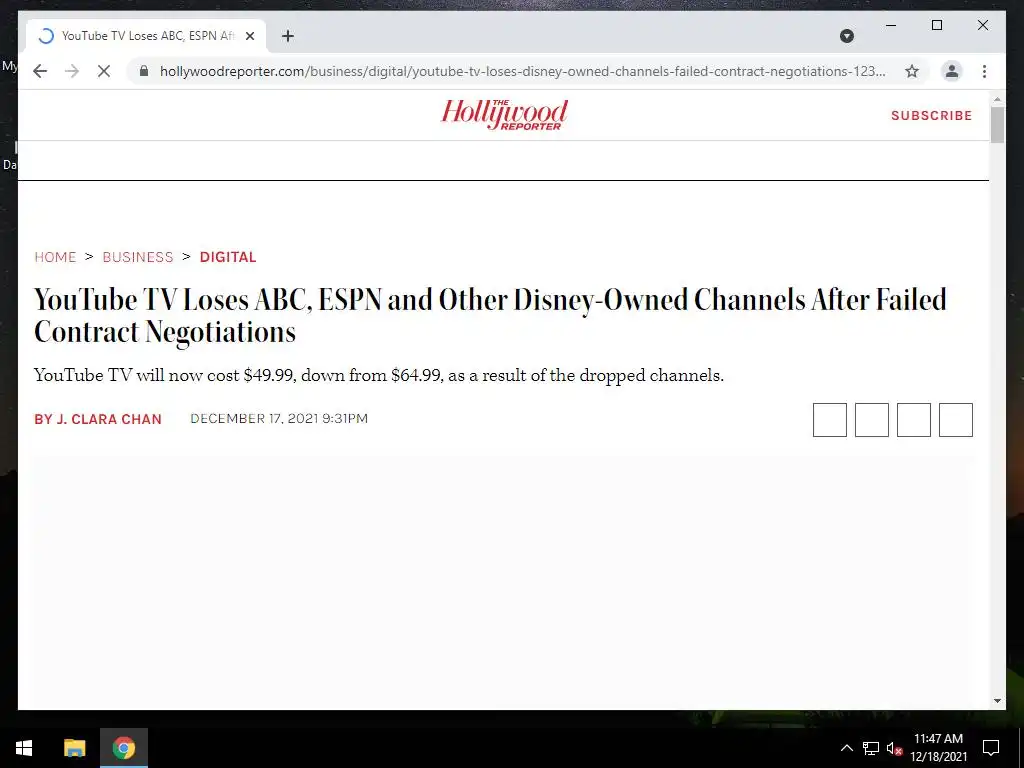Click the article headline text
The height and width of the screenshot is (768, 1024).
pos(490,315)
